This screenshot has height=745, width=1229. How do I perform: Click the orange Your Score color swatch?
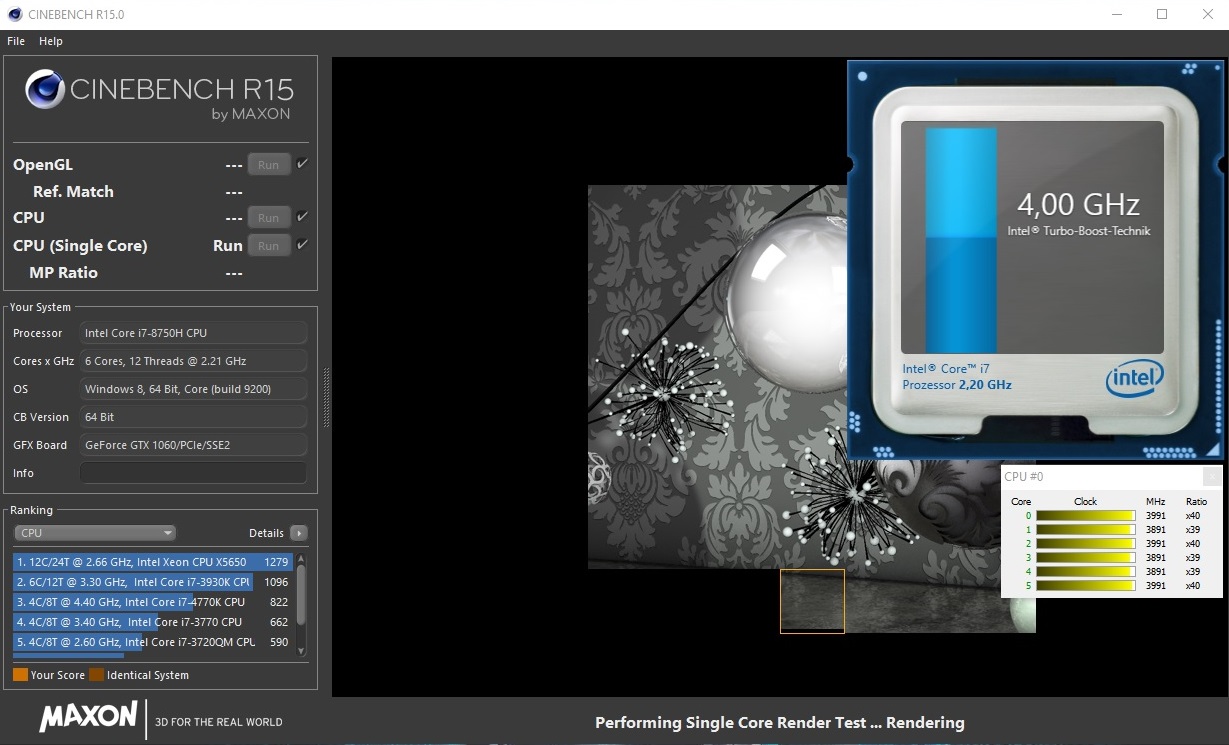click(20, 675)
